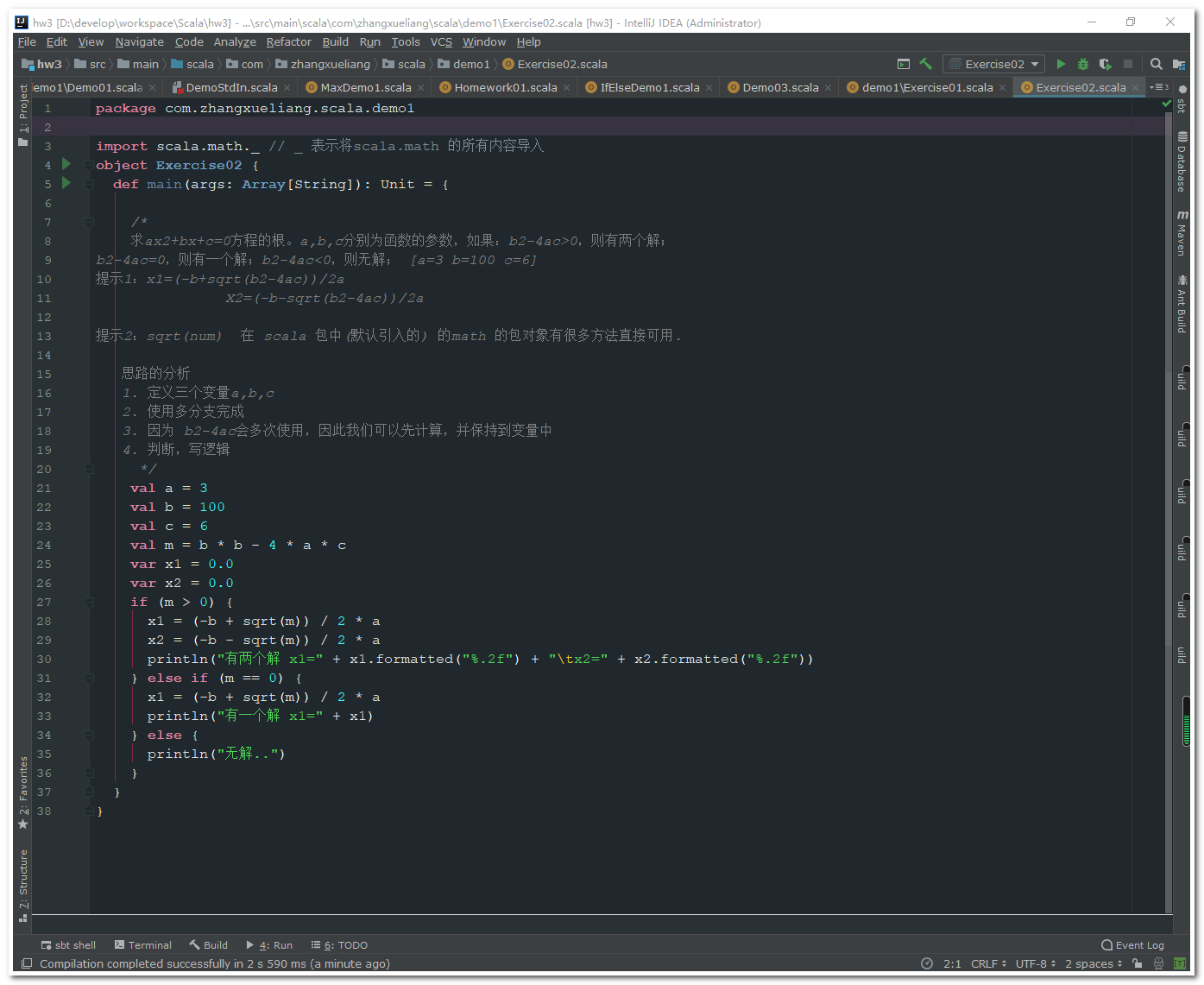
Task: Open Search Everywhere magnifier icon
Action: 1157,64
